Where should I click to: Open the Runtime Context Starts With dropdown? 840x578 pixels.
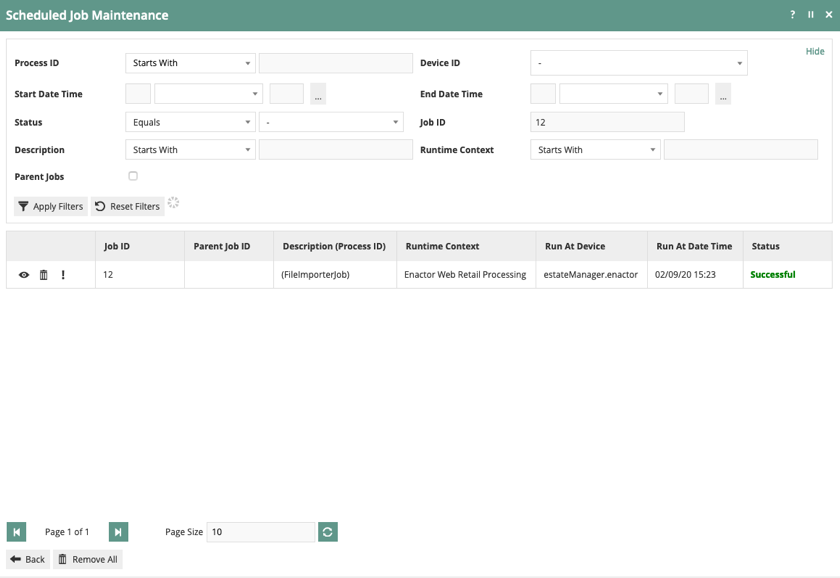pos(595,150)
